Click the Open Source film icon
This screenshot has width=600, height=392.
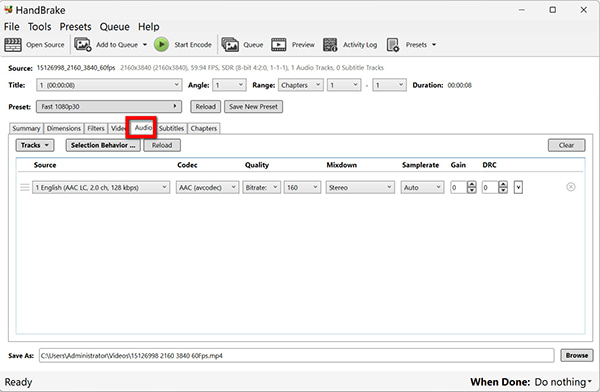13,45
